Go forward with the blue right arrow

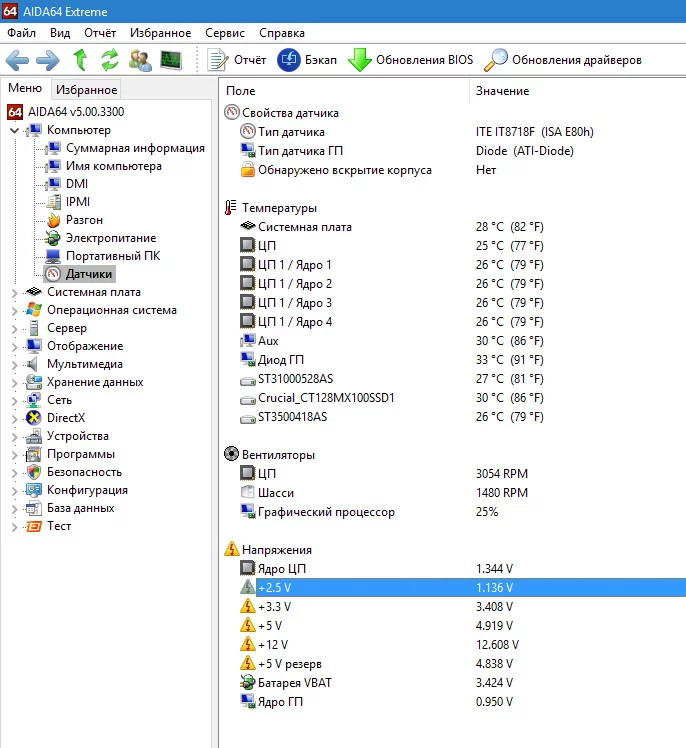pyautogui.click(x=48, y=60)
